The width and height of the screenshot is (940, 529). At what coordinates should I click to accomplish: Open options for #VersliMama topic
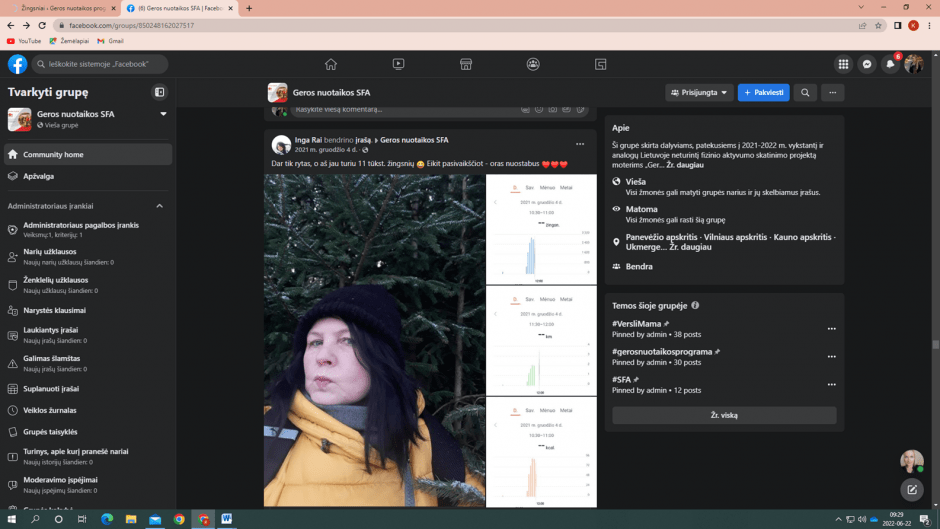coord(831,329)
